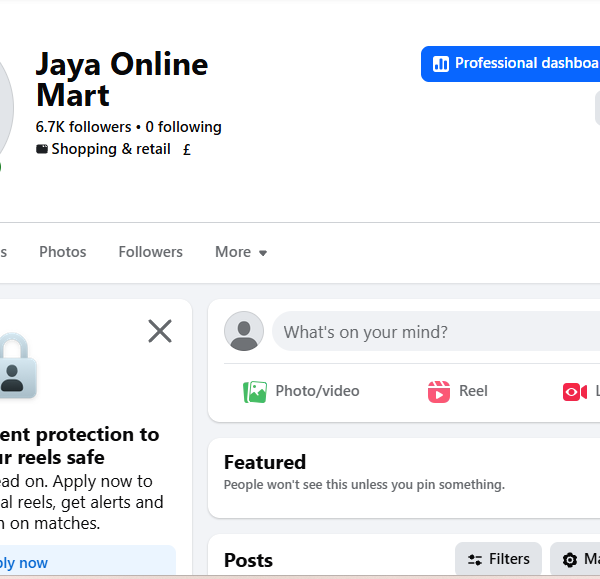This screenshot has height=579, width=600.
Task: Click the Jaya Online Mart page name
Action: [122, 80]
